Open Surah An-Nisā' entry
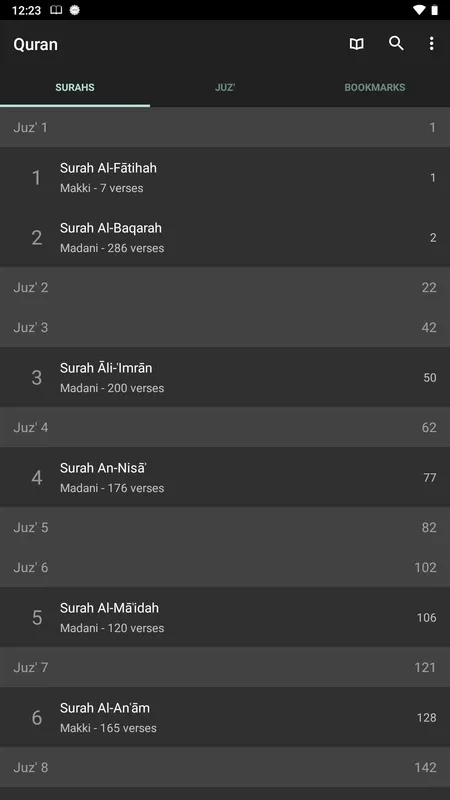This screenshot has width=450, height=800. tap(225, 477)
